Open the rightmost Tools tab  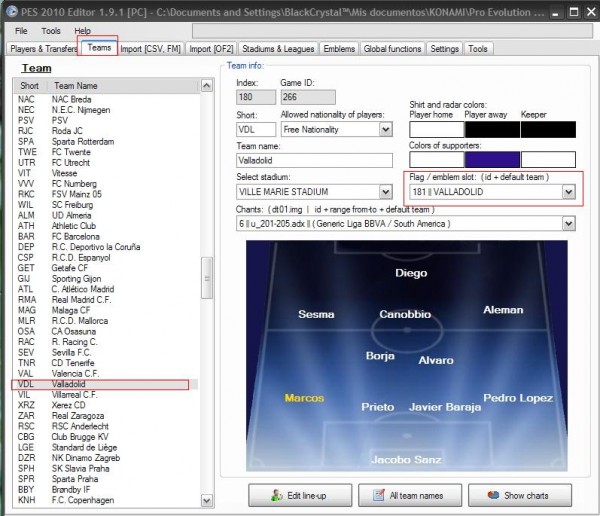coord(478,49)
